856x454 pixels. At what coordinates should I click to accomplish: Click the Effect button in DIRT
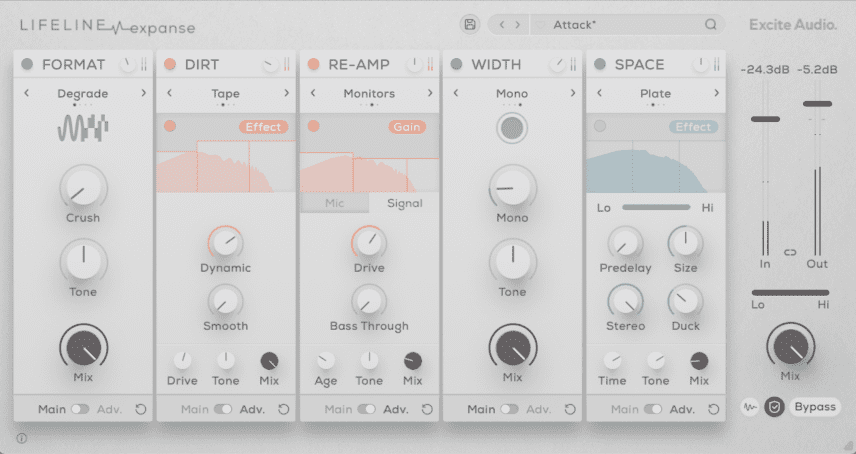coord(263,127)
